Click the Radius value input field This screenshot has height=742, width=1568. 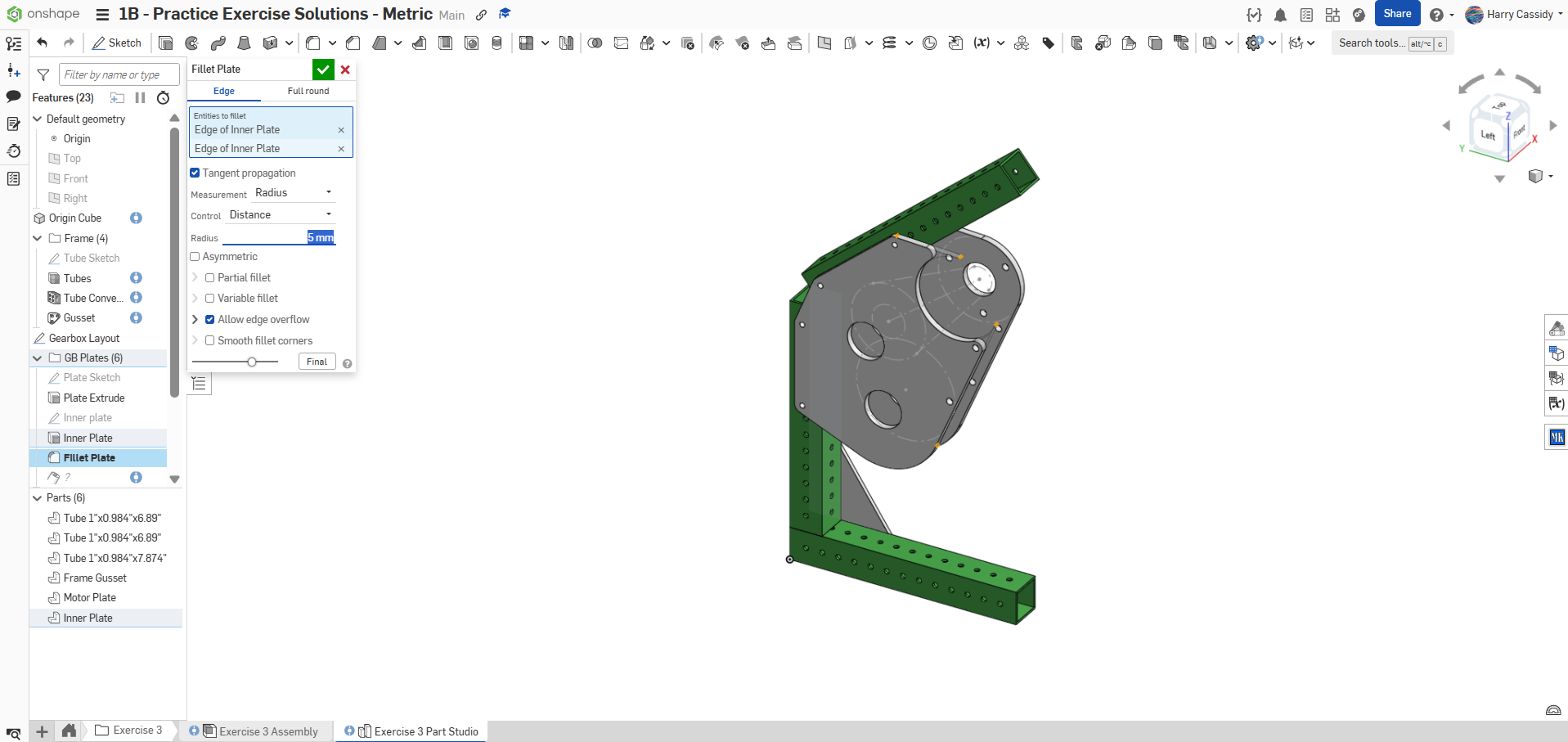pos(278,238)
